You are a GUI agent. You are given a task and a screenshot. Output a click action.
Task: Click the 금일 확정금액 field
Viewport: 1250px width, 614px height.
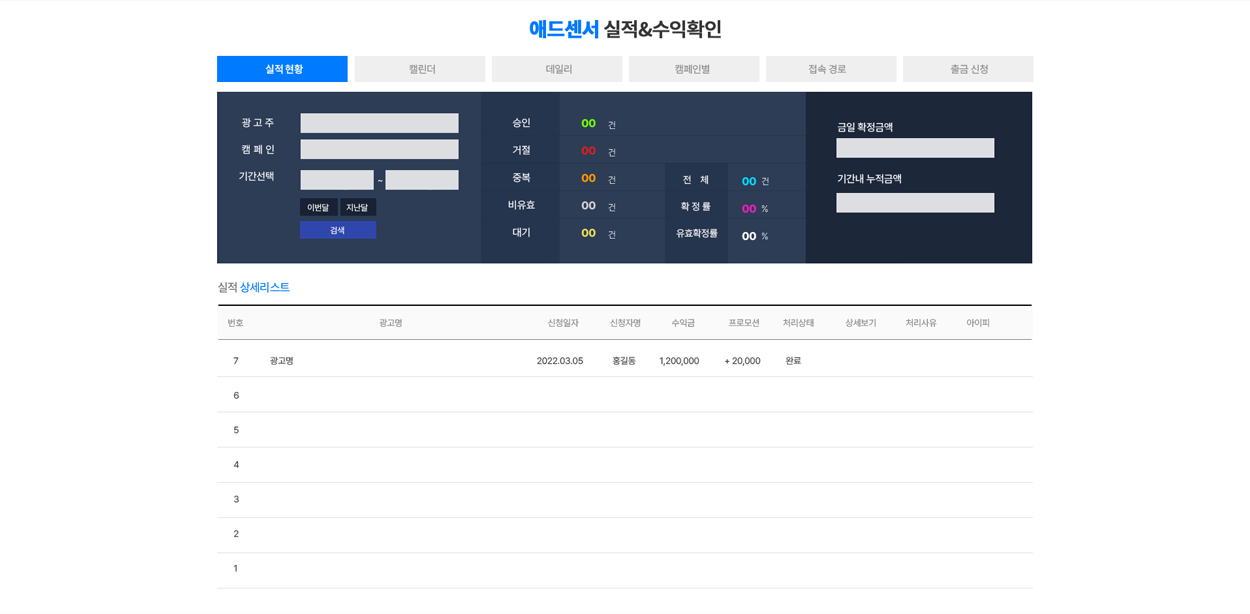[x=915, y=148]
